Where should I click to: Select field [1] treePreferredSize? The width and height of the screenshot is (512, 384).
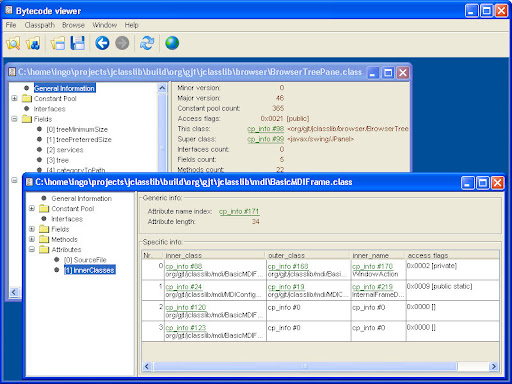[x=79, y=139]
